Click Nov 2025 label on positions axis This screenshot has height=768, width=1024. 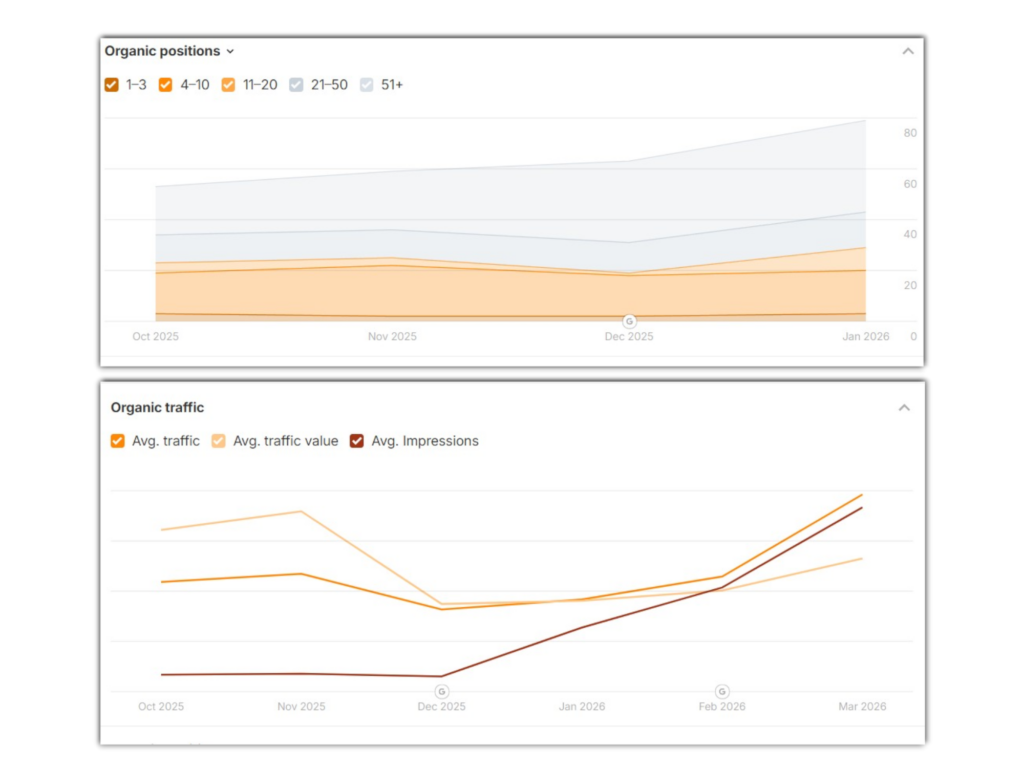tap(392, 337)
